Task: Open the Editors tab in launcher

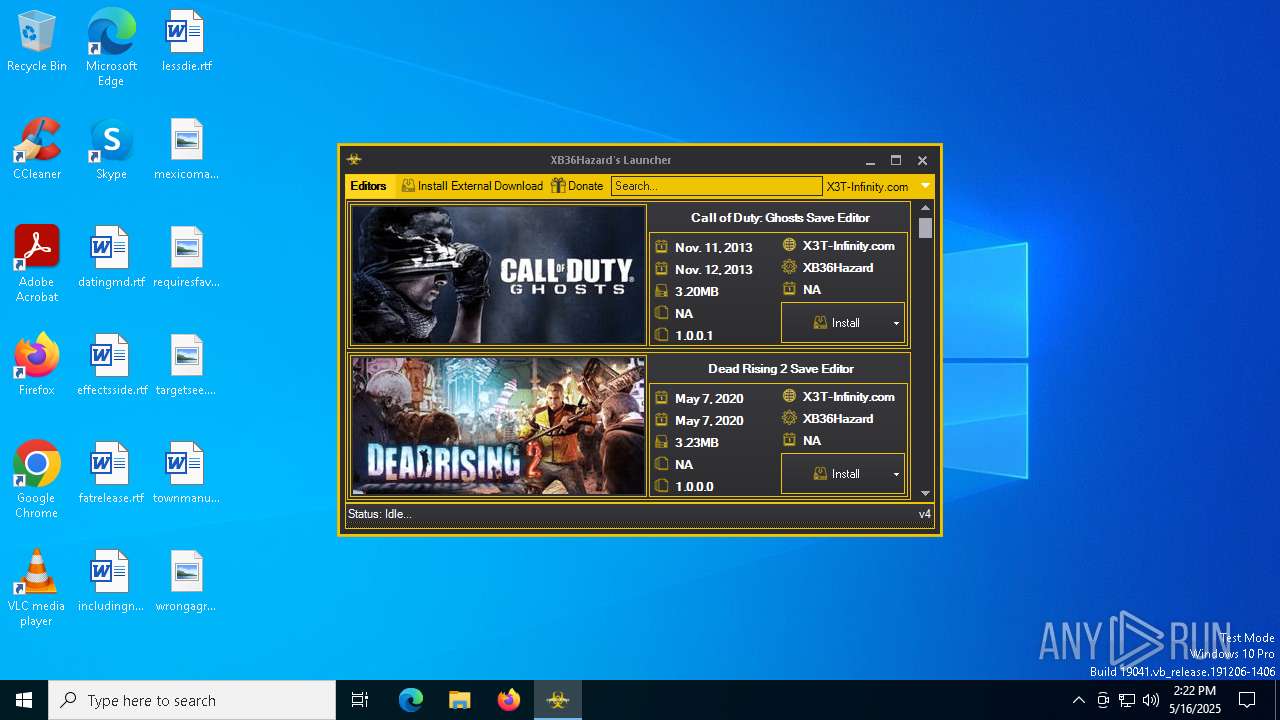Action: tap(368, 186)
